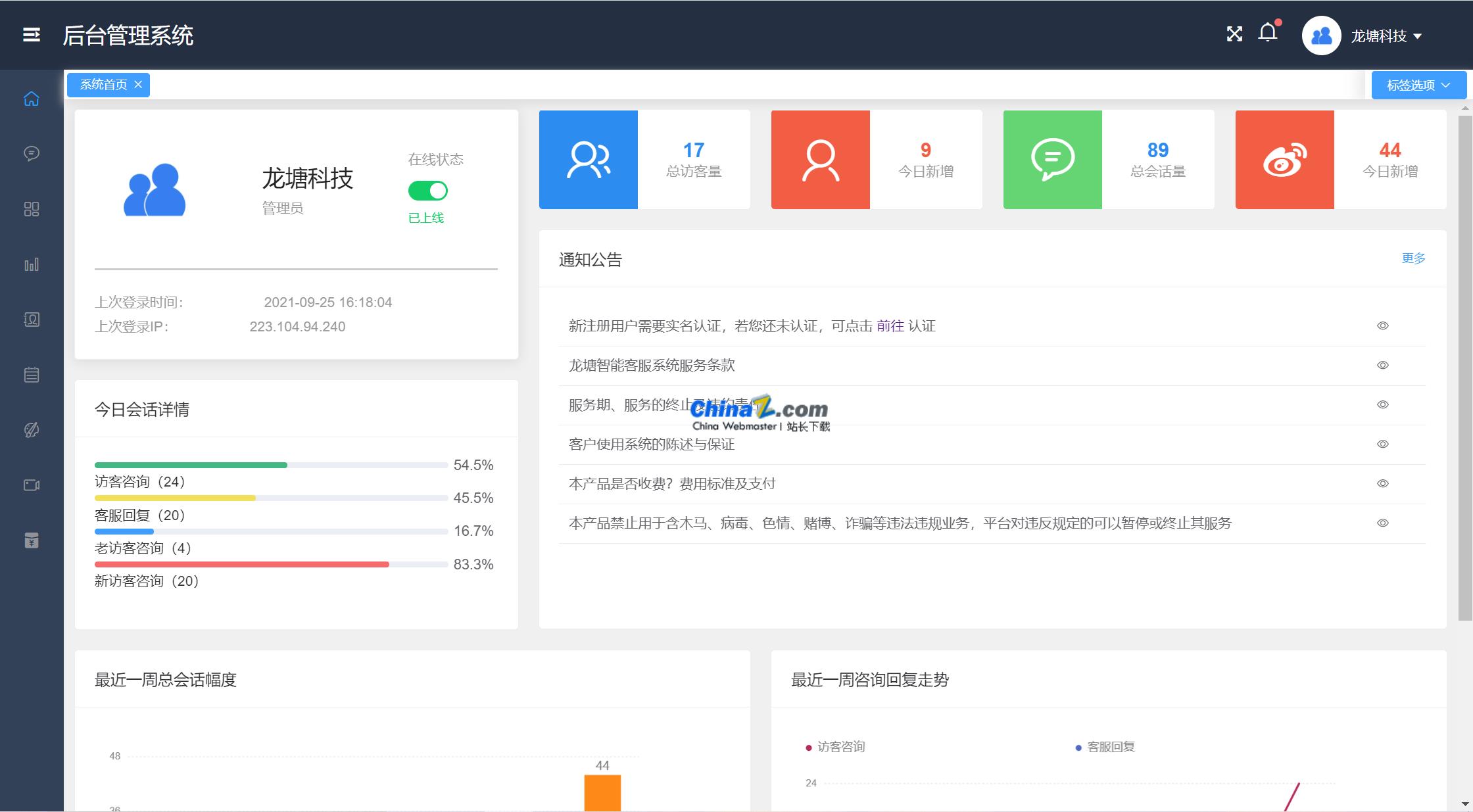The image size is (1473, 812).
Task: Open the leaf/feather icon in sidebar
Action: 32,430
